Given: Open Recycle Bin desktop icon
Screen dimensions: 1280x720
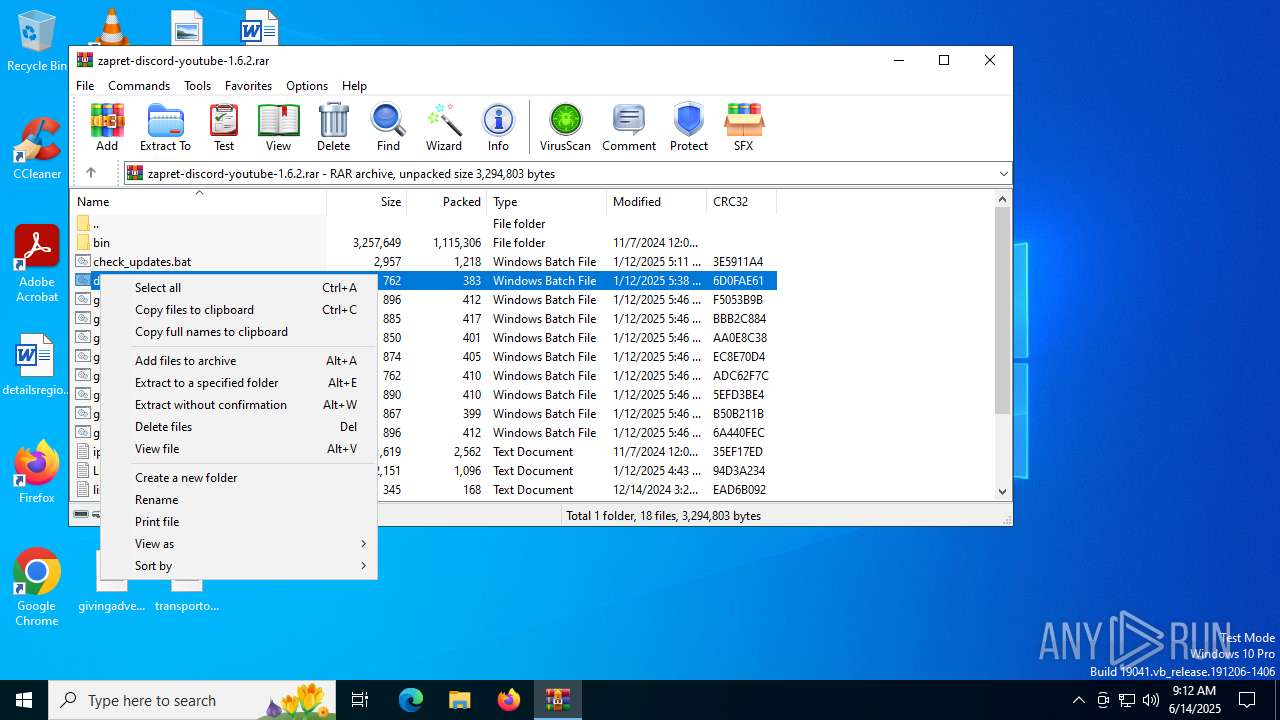Looking at the screenshot, I should click(x=37, y=42).
